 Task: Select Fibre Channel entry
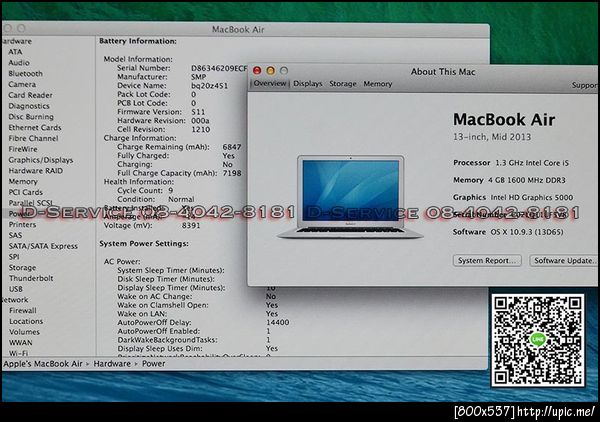coord(33,138)
